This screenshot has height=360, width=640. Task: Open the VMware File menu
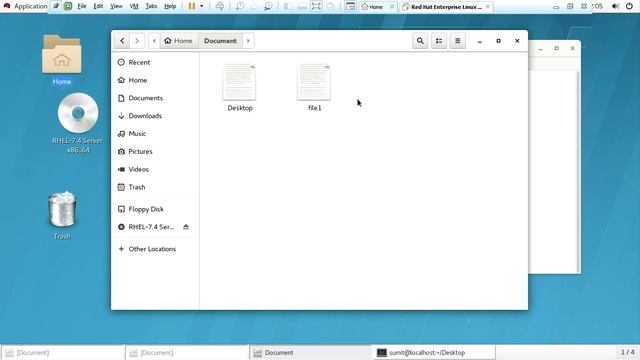82,6
